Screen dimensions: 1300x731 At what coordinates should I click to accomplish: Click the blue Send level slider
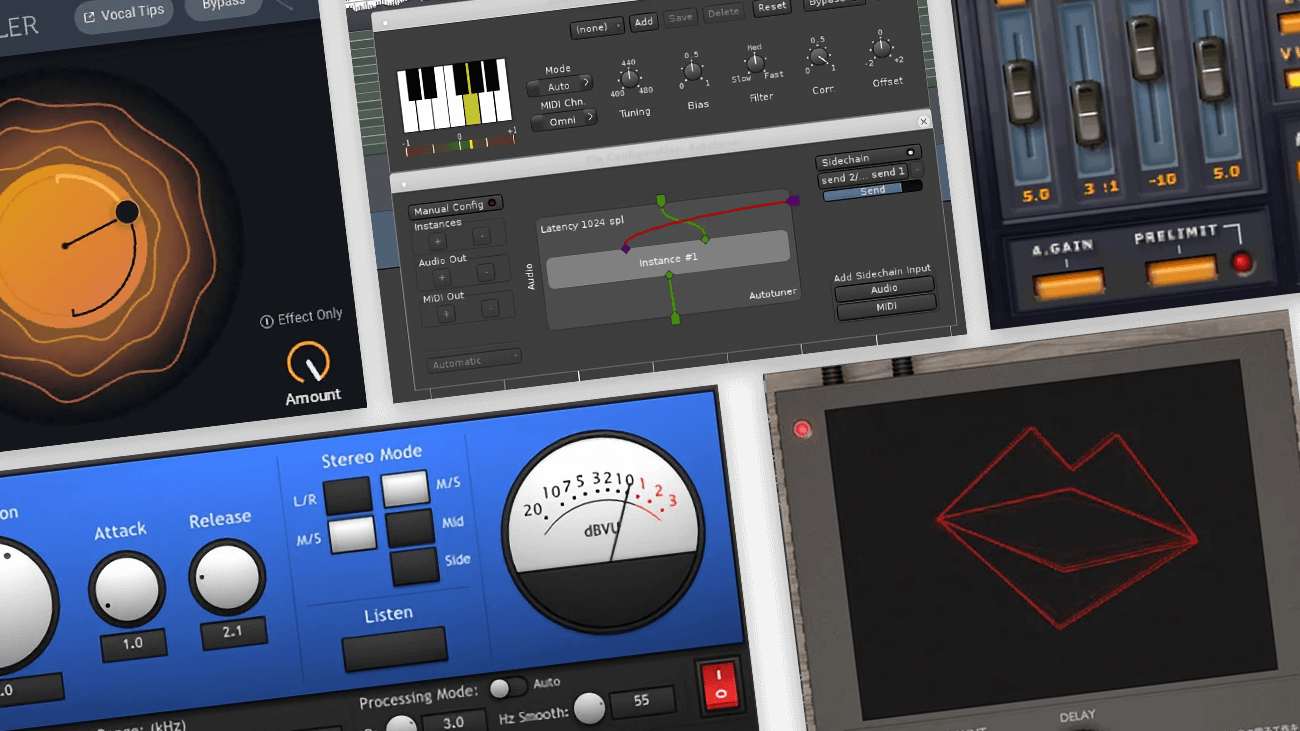click(866, 189)
